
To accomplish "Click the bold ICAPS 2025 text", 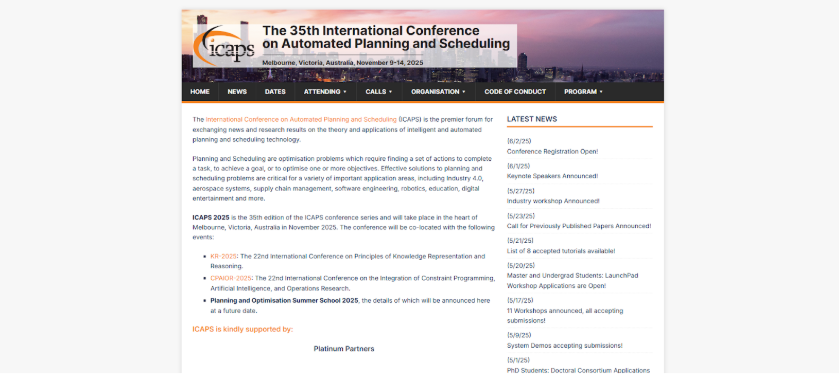I will (211, 217).
